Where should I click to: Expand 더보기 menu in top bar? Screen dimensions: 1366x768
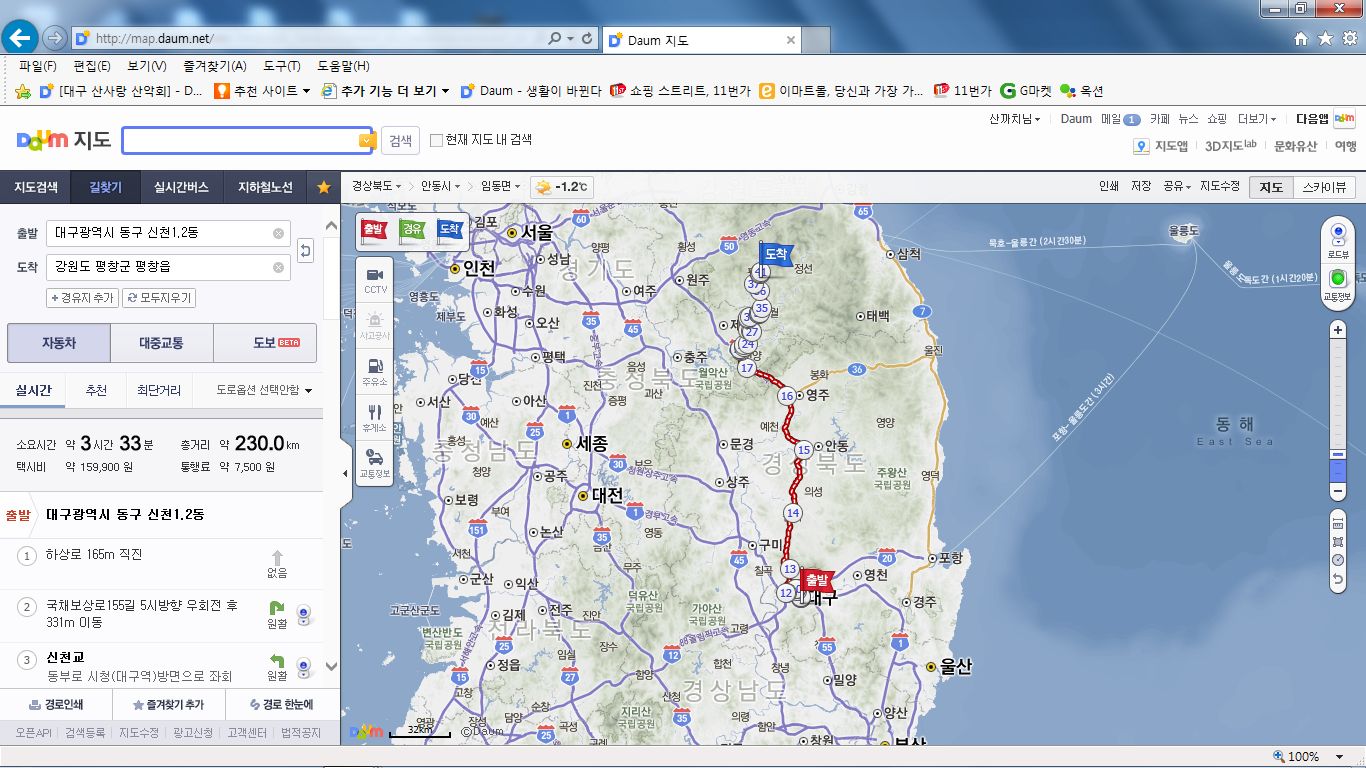click(1258, 118)
